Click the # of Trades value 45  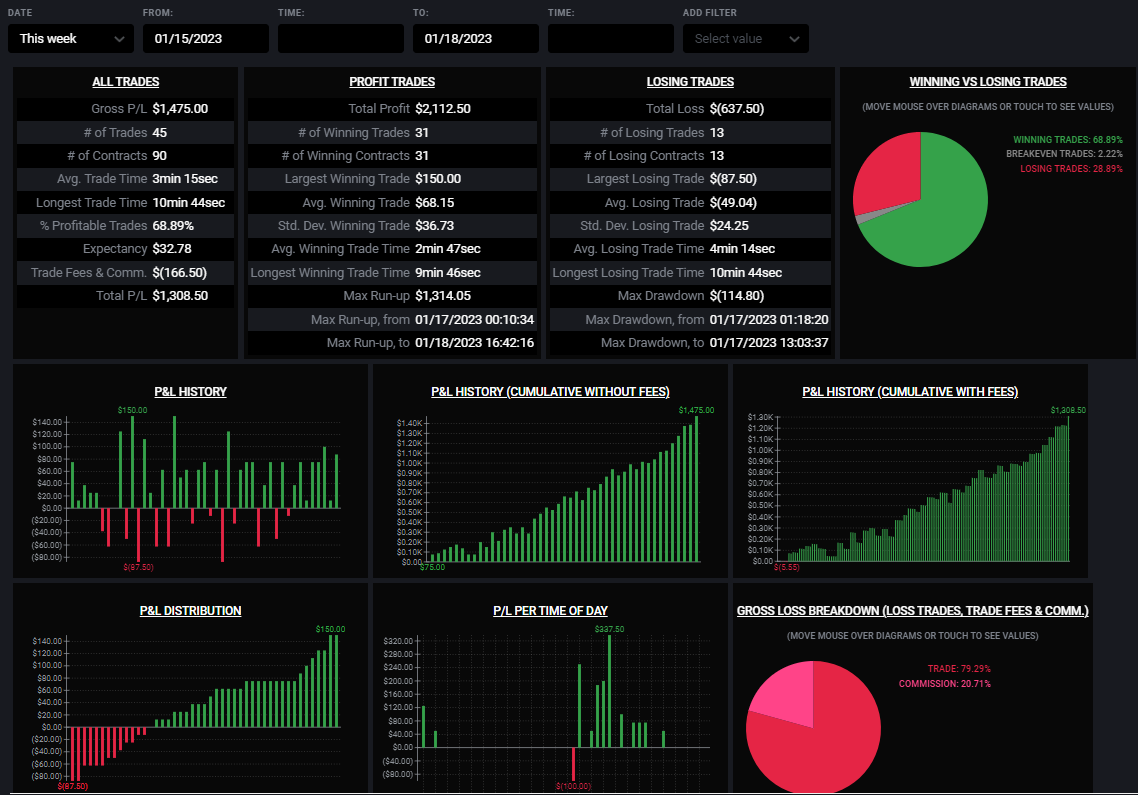[160, 133]
